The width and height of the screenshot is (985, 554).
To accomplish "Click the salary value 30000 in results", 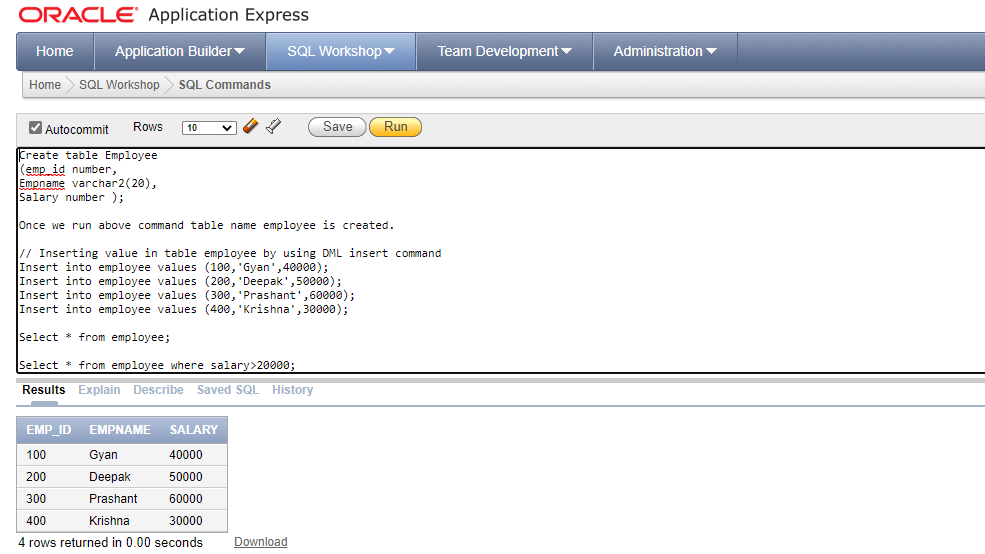I will point(186,521).
